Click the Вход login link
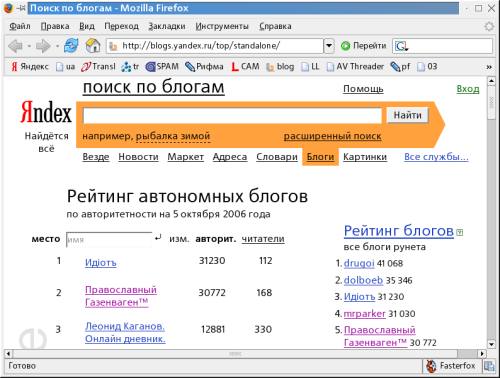The height and width of the screenshot is (378, 500). pyautogui.click(x=468, y=89)
